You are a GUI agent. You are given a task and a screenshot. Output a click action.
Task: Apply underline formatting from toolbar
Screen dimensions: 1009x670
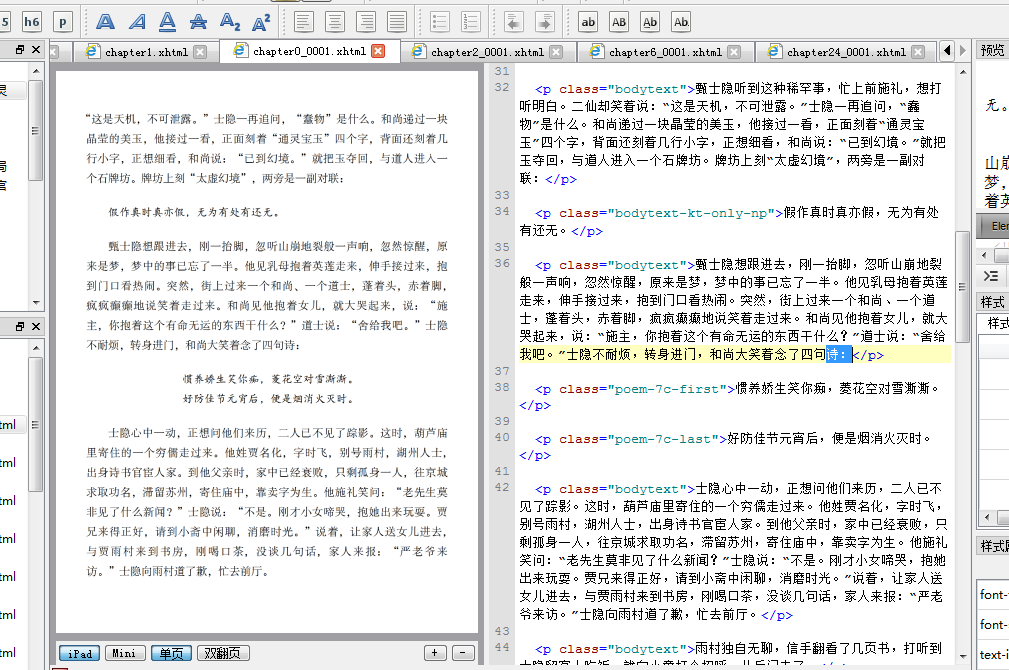(168, 21)
